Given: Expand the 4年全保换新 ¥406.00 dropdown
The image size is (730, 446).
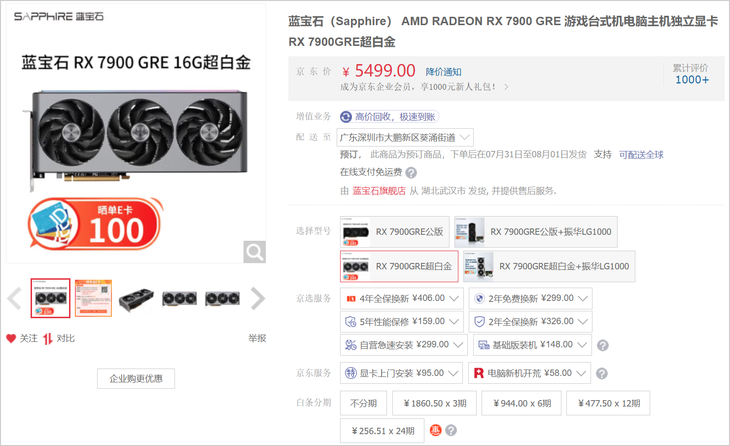Looking at the screenshot, I should [402, 298].
